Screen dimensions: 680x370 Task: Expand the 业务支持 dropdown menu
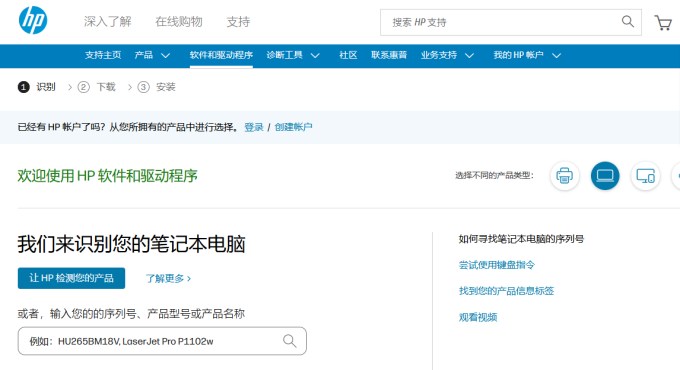[447, 55]
